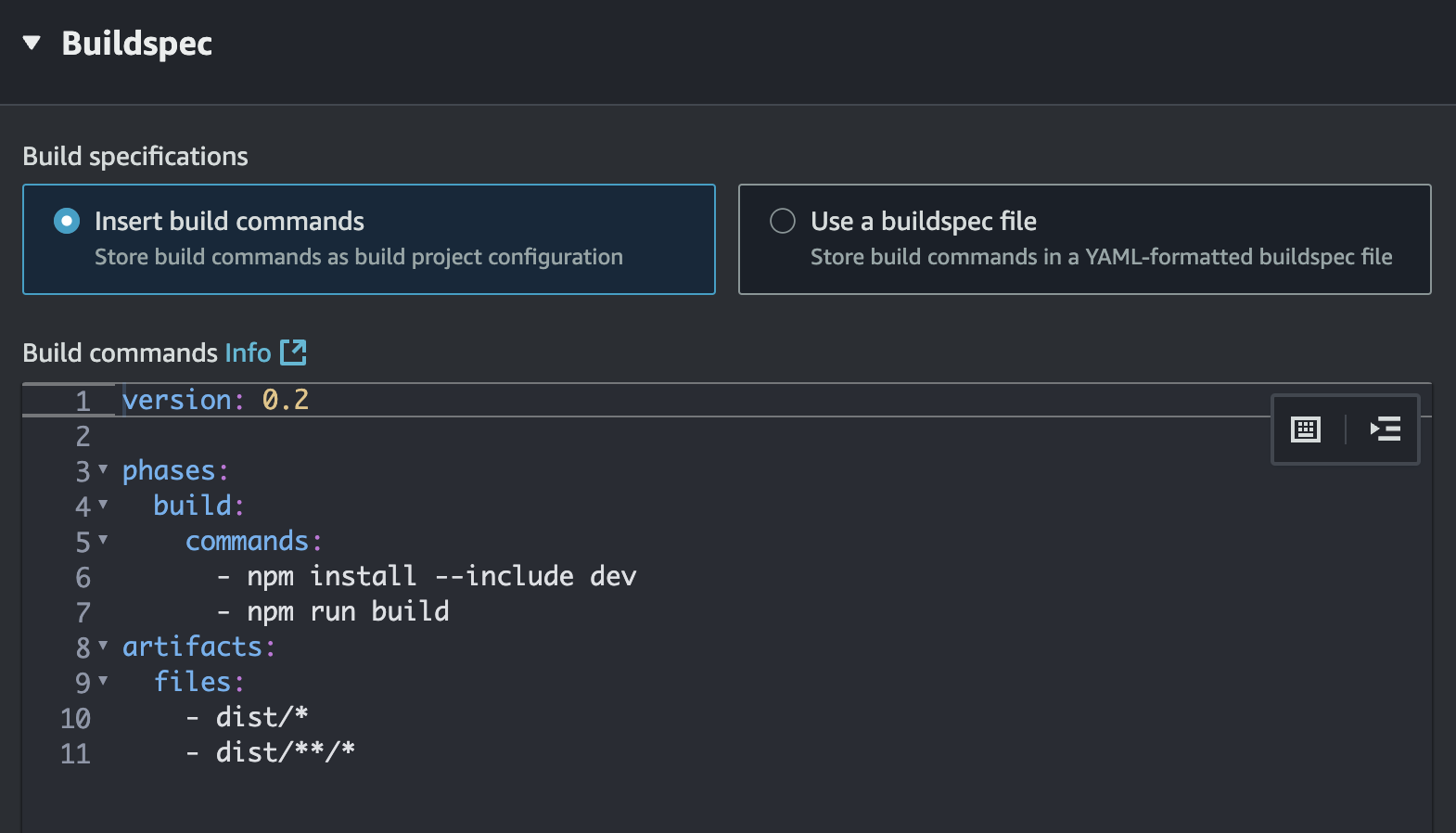
Task: Click the 'build:' key on line 4
Action: coord(199,506)
